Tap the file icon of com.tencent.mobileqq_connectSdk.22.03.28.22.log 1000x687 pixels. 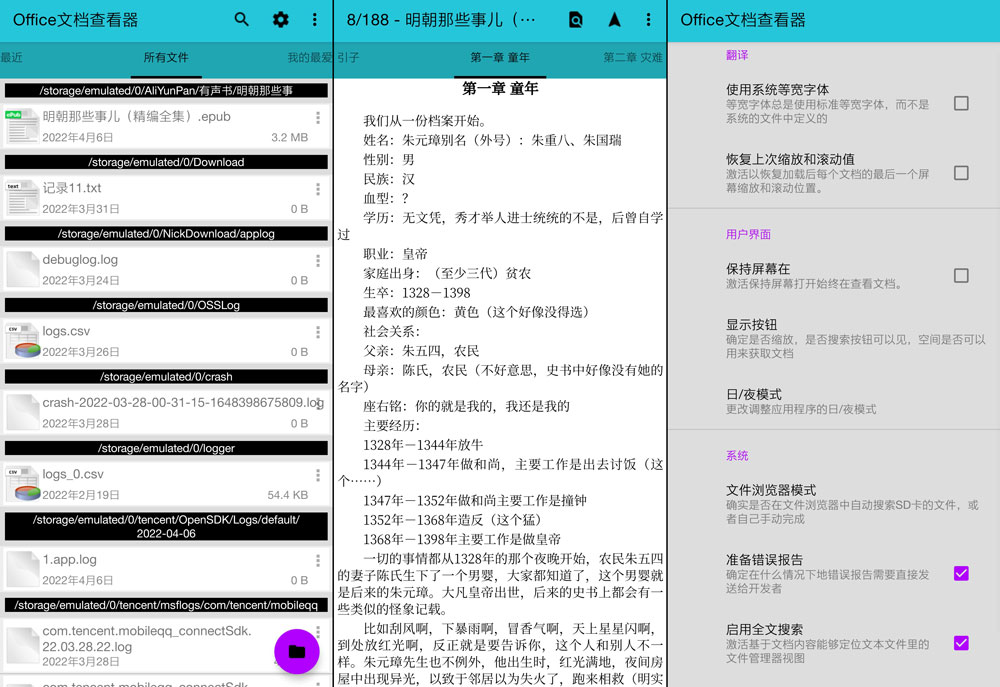22,646
